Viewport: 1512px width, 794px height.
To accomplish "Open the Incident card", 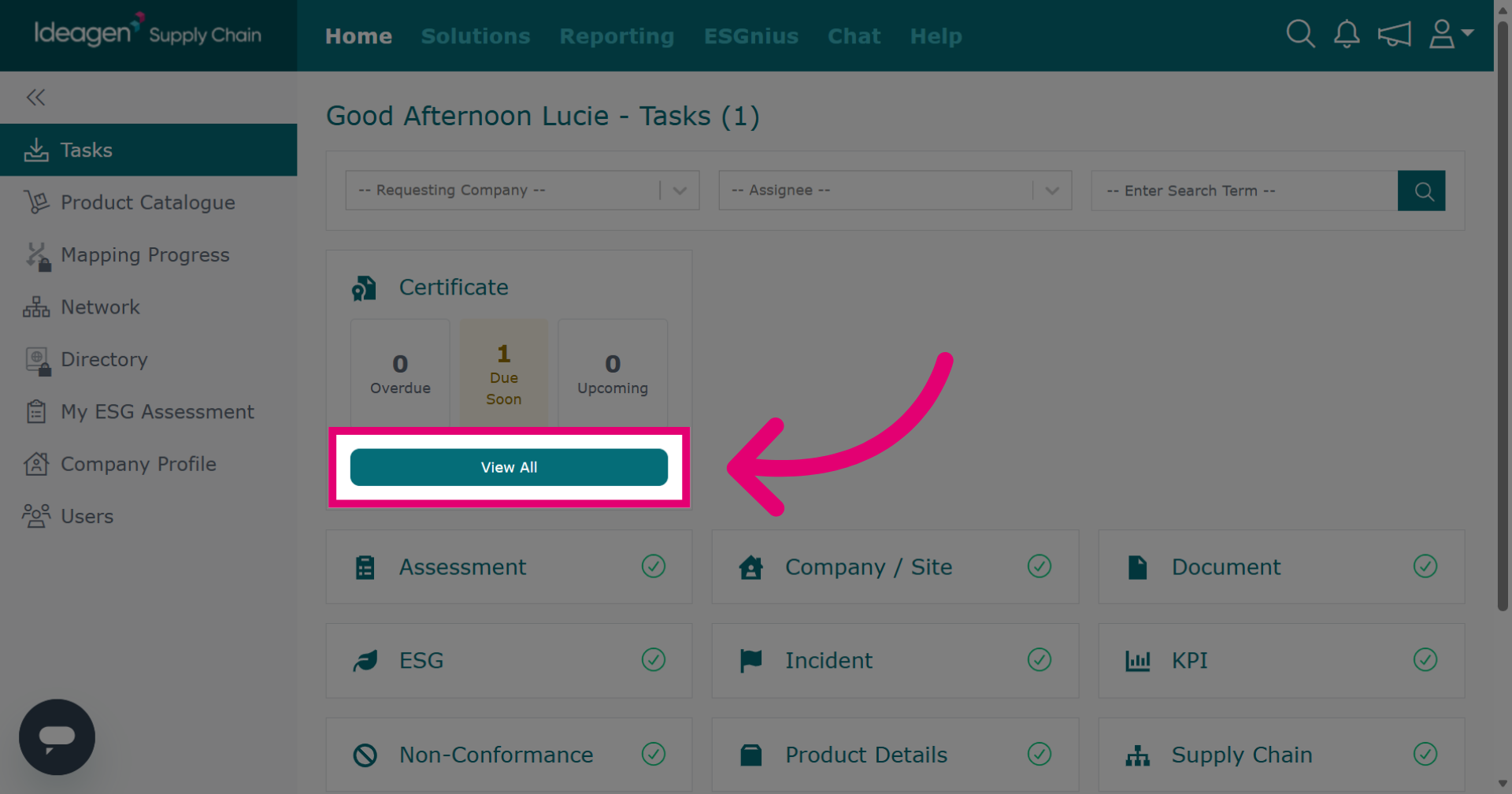I will tap(895, 660).
